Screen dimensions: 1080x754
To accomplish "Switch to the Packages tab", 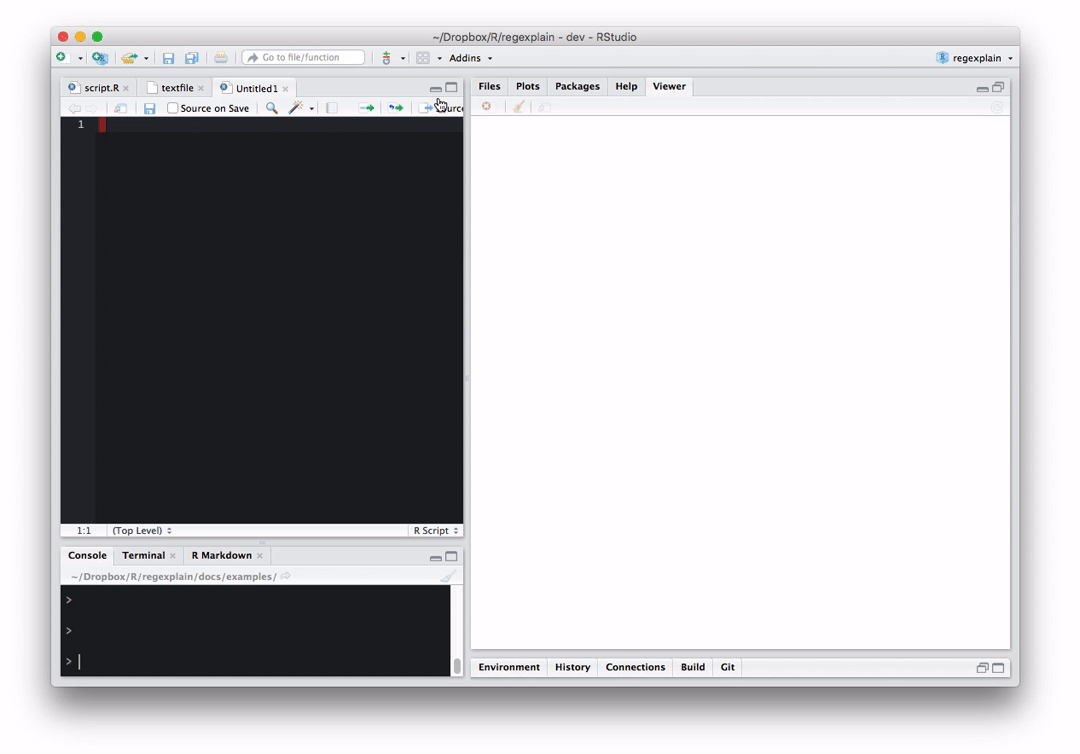I will [577, 86].
